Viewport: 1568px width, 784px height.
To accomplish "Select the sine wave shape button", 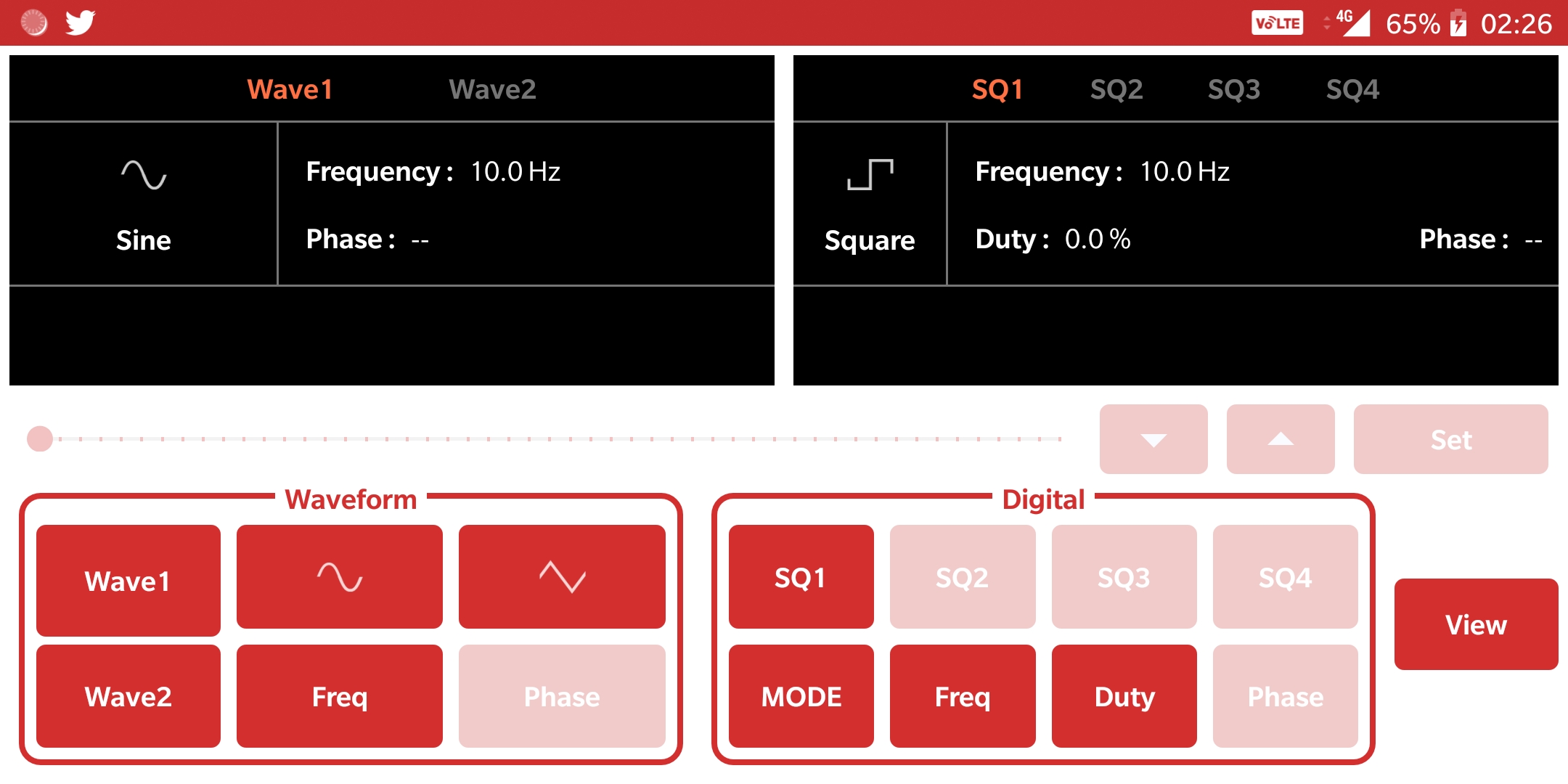I will 339,577.
